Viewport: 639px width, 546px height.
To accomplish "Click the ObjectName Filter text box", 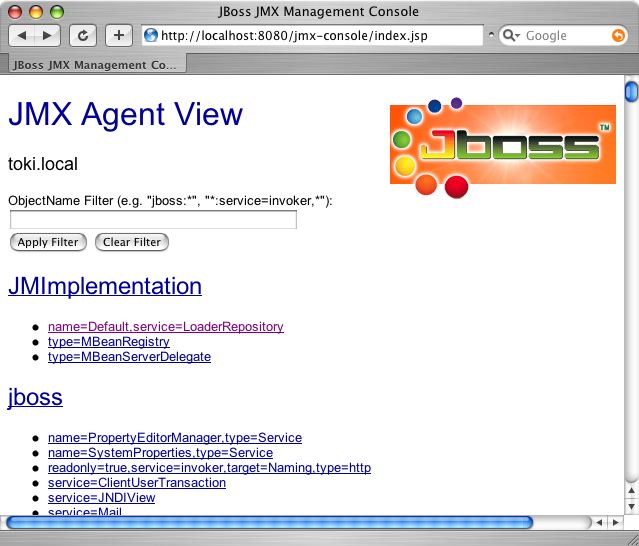I will 153,220.
